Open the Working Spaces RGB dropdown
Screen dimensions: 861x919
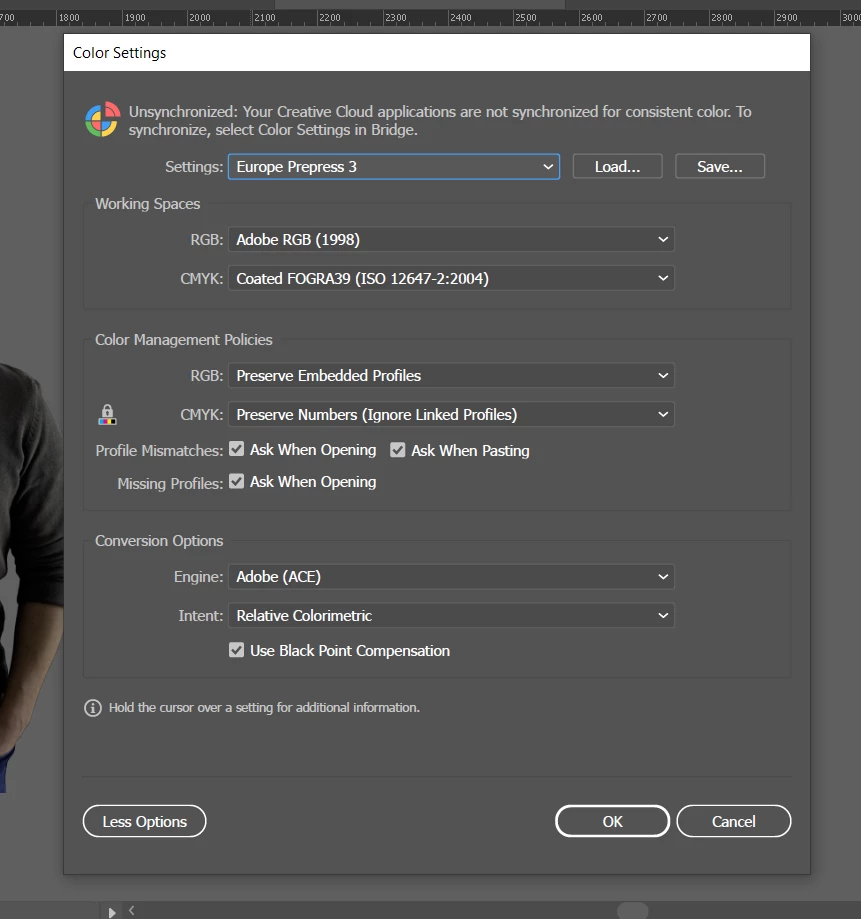451,240
